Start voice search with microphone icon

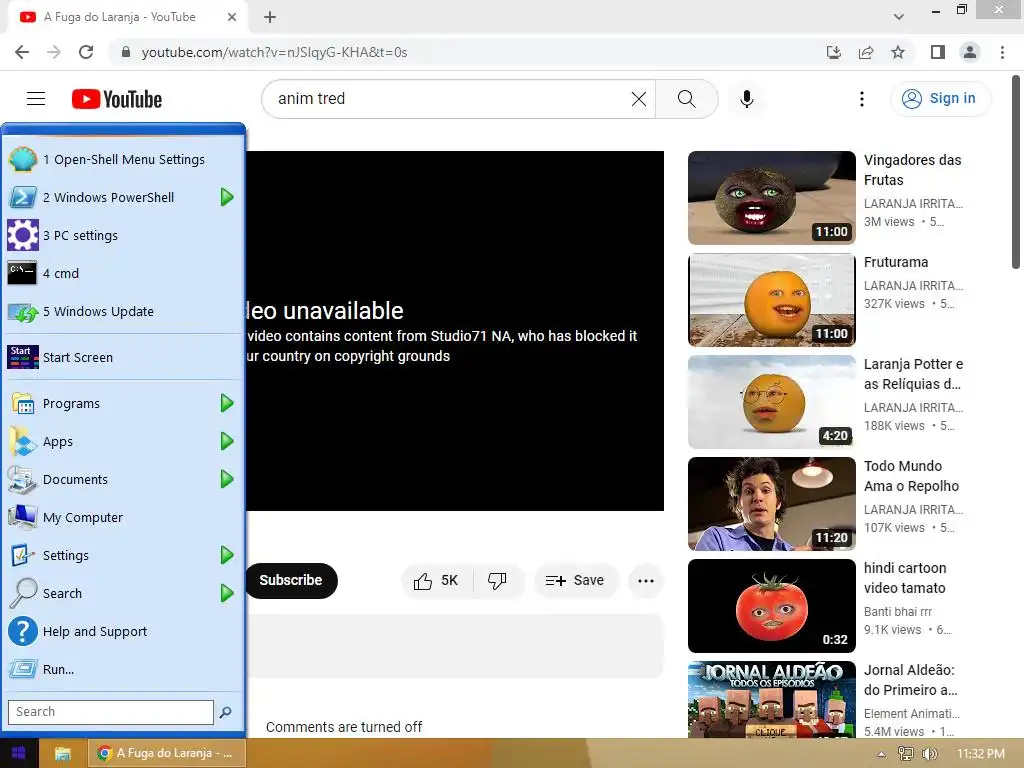[747, 99]
